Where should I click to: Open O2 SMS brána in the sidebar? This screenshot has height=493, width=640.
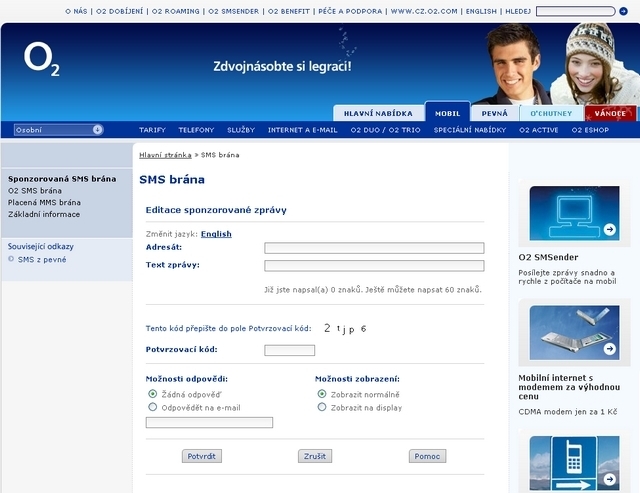pos(35,191)
